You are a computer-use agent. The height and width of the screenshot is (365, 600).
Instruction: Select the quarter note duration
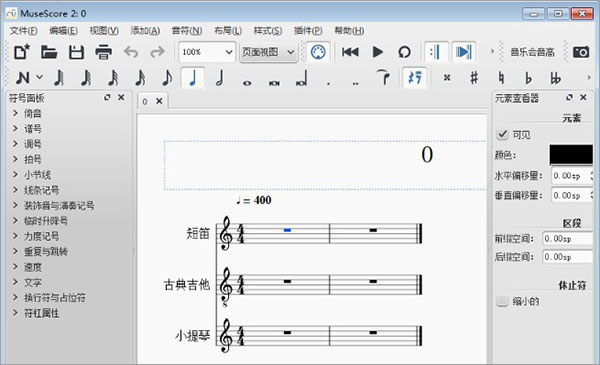coord(193,78)
